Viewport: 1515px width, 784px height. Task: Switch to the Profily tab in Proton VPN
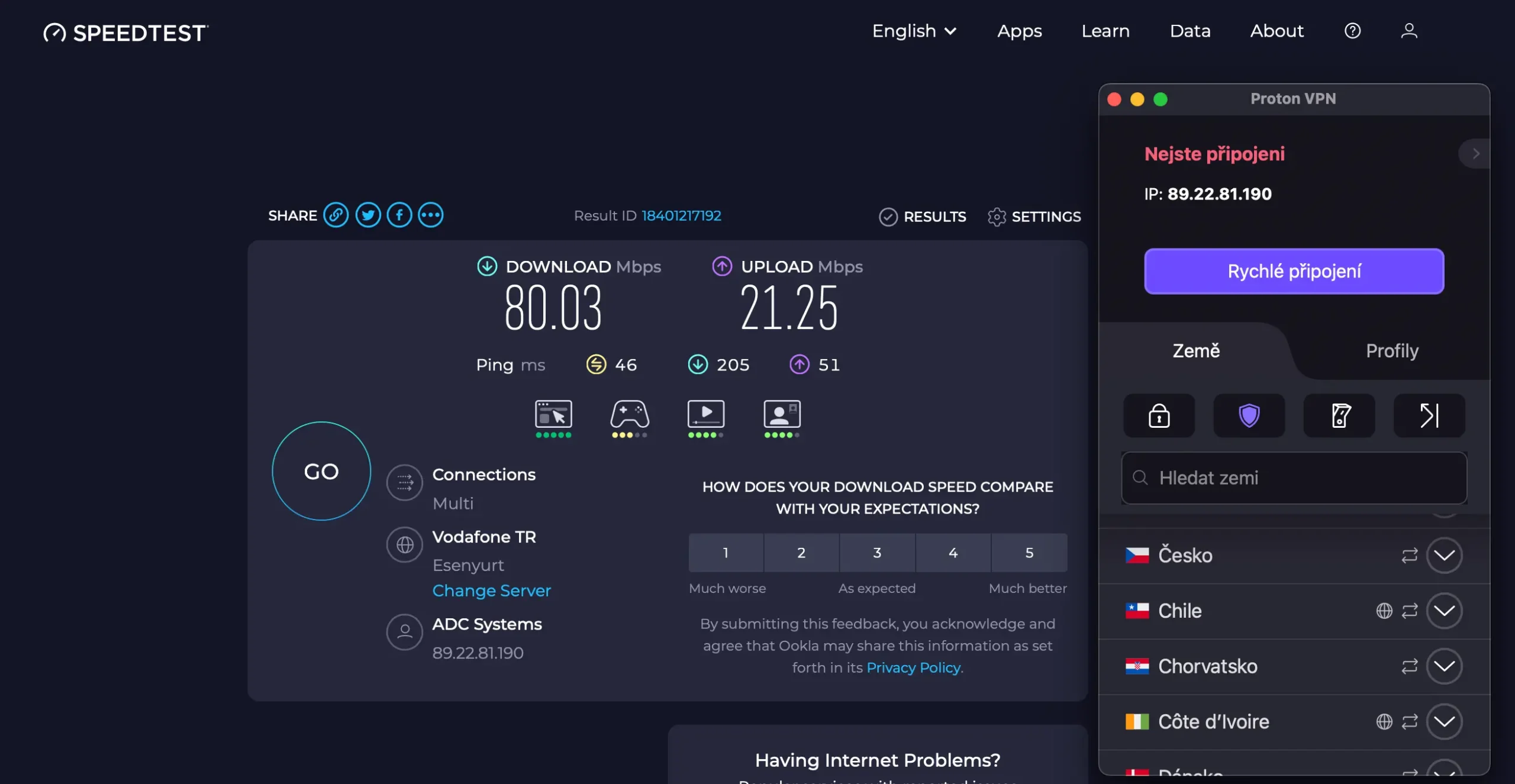coord(1392,350)
